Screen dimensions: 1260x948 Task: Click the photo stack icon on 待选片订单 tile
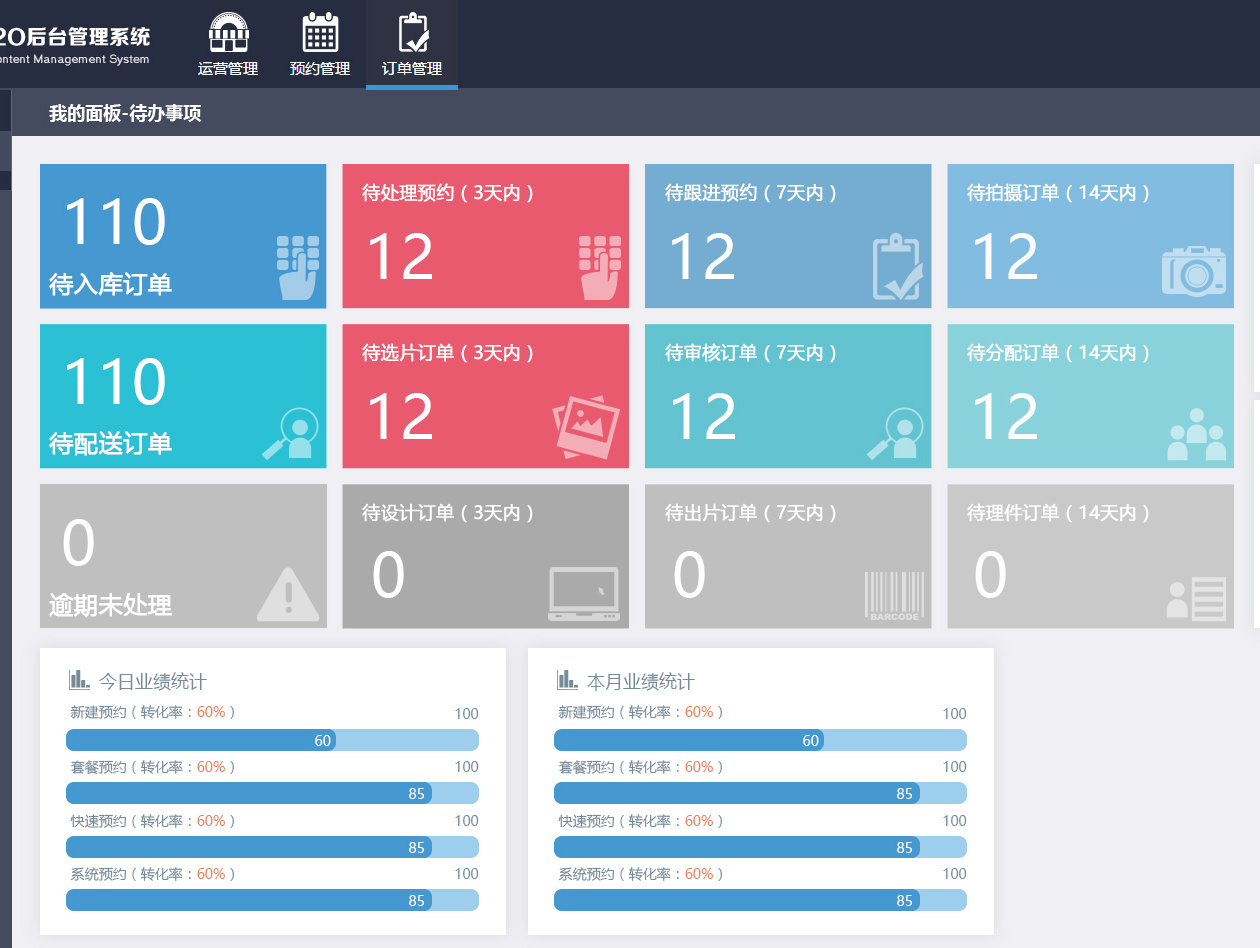tap(586, 427)
